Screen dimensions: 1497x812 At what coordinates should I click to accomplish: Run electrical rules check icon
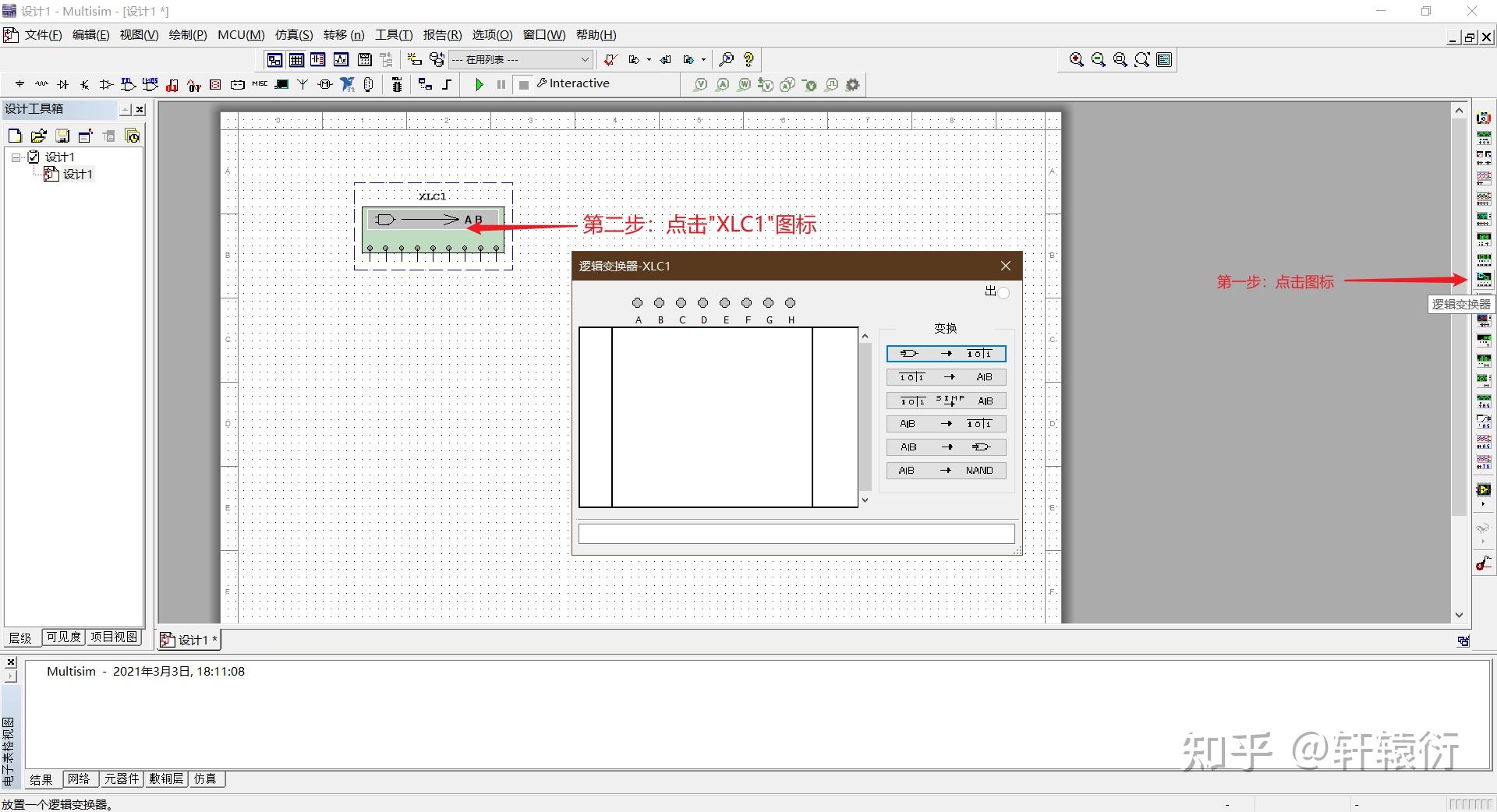[x=610, y=59]
